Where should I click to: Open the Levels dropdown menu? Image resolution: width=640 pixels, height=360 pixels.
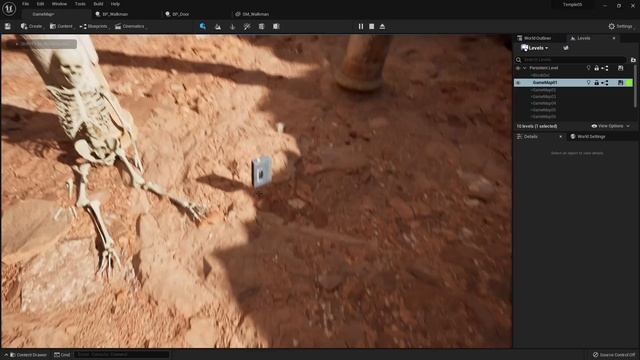pos(535,48)
